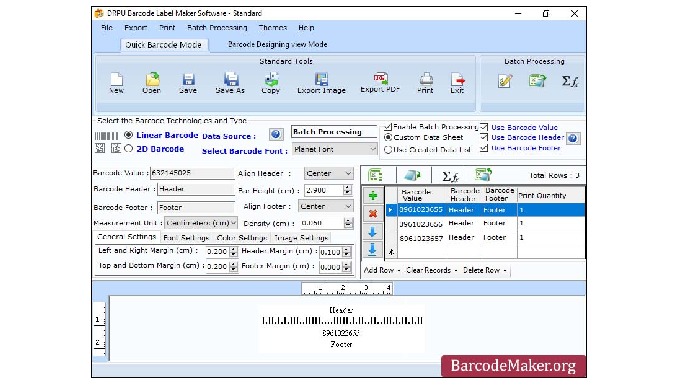Click the Batch Processing sigma formula icon
Viewport: 680px width, 390px height.
coord(569,81)
